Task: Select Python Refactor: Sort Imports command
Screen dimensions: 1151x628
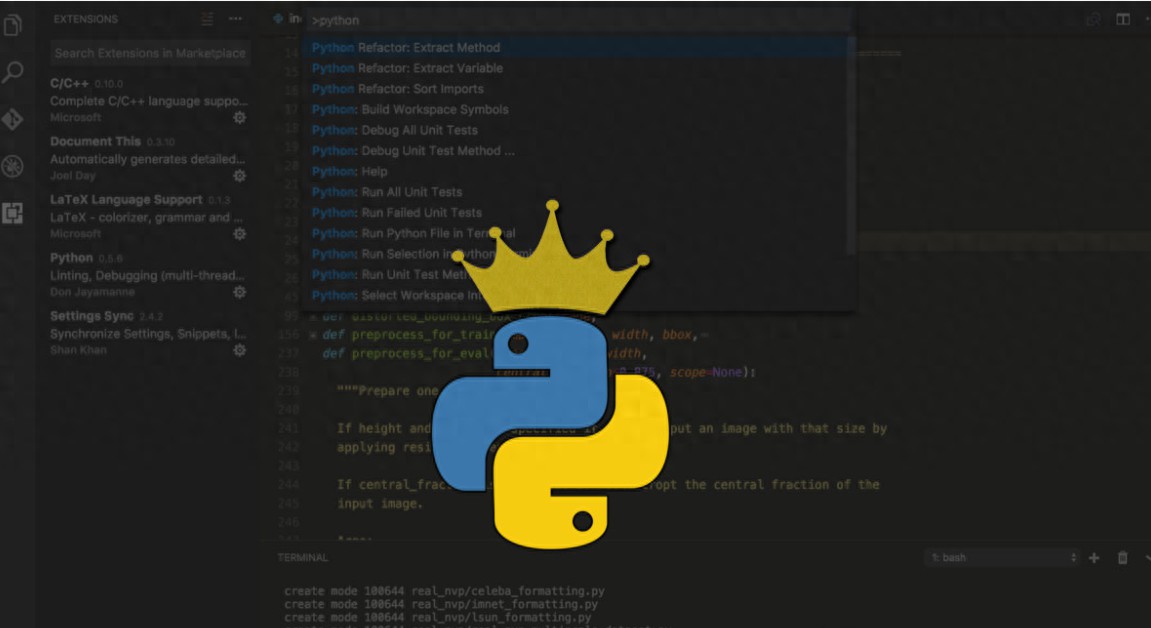Action: coord(575,89)
